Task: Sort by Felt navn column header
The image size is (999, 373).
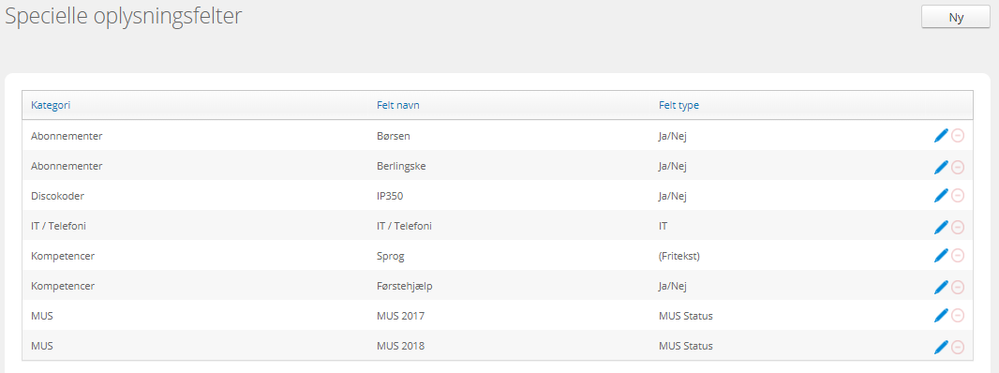Action: pyautogui.click(x=398, y=105)
